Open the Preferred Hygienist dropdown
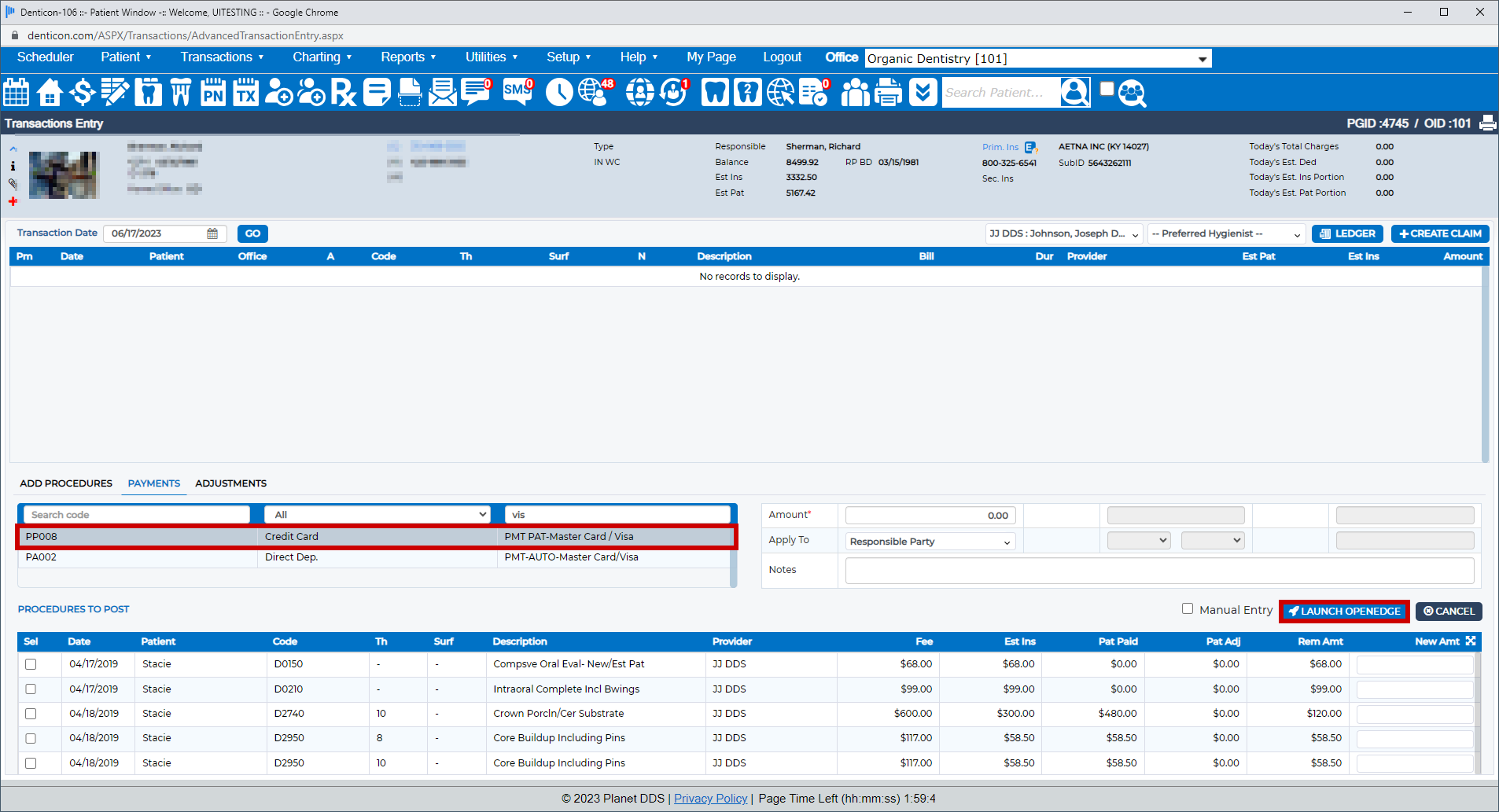 [1226, 234]
